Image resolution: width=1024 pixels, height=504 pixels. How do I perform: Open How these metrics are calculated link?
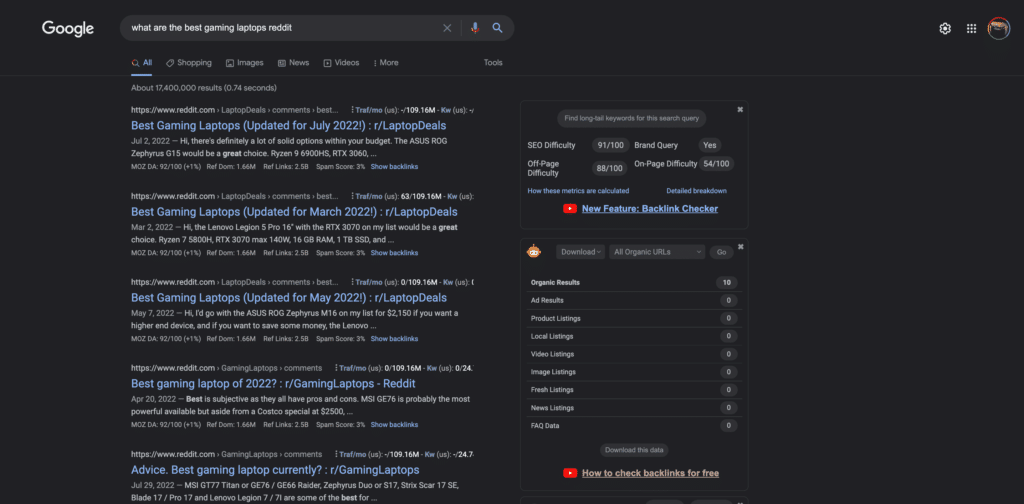click(x=578, y=191)
